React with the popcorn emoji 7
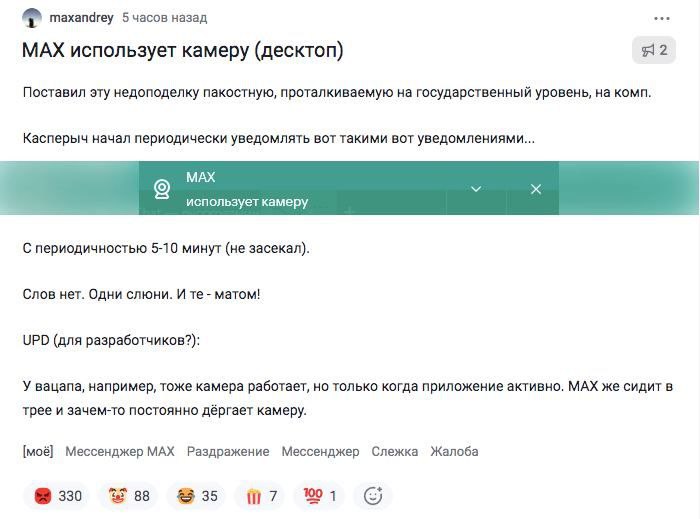The width and height of the screenshot is (700, 519). point(261,496)
